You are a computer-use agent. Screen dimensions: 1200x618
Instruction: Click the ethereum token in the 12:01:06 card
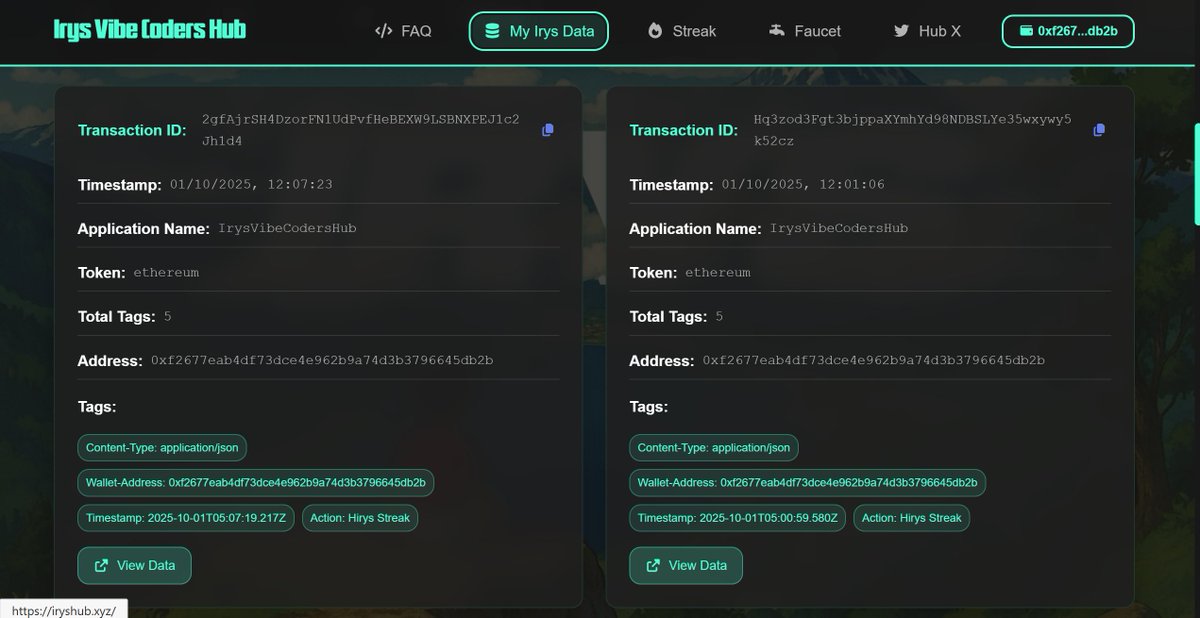tap(718, 272)
